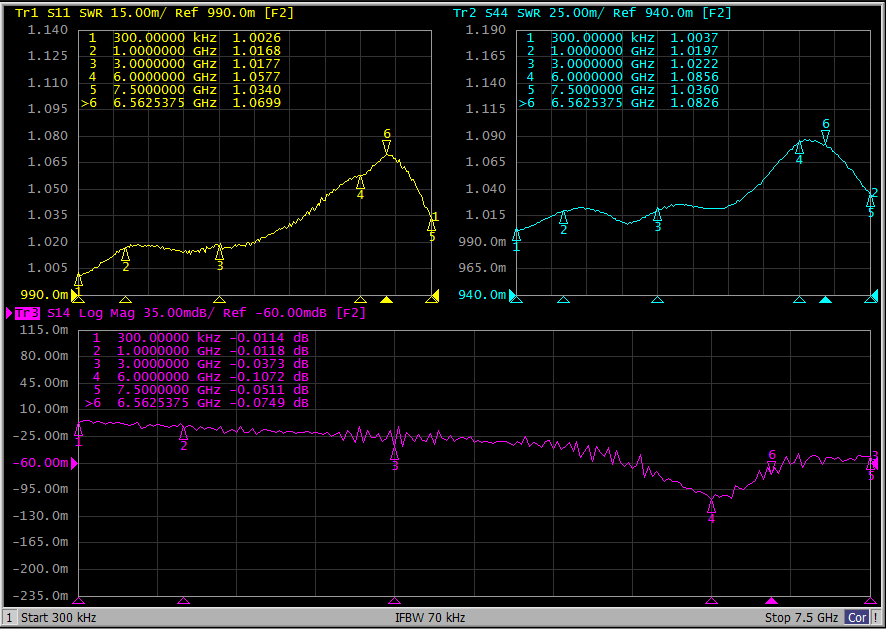The image size is (886, 629).
Task: Activate the highlighted Tr3 trace label
Action: [x=27, y=313]
